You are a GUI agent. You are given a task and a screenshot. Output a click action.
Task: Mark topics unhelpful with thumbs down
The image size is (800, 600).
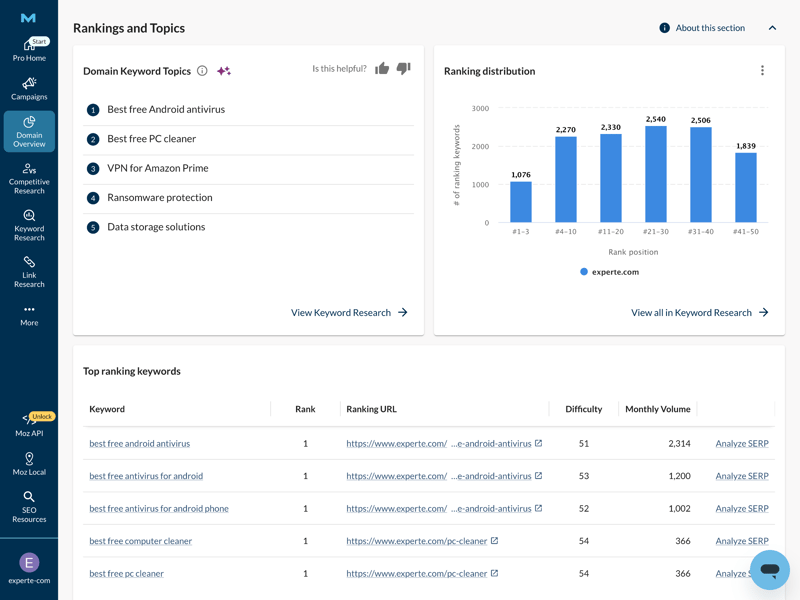click(404, 69)
